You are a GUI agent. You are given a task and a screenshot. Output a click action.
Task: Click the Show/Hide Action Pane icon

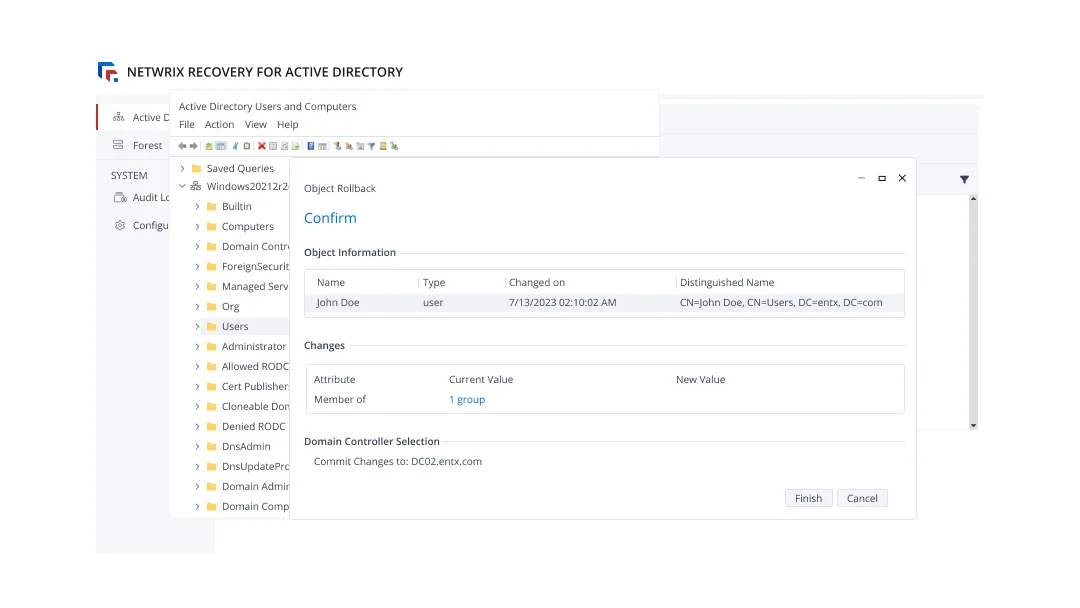[x=322, y=146]
